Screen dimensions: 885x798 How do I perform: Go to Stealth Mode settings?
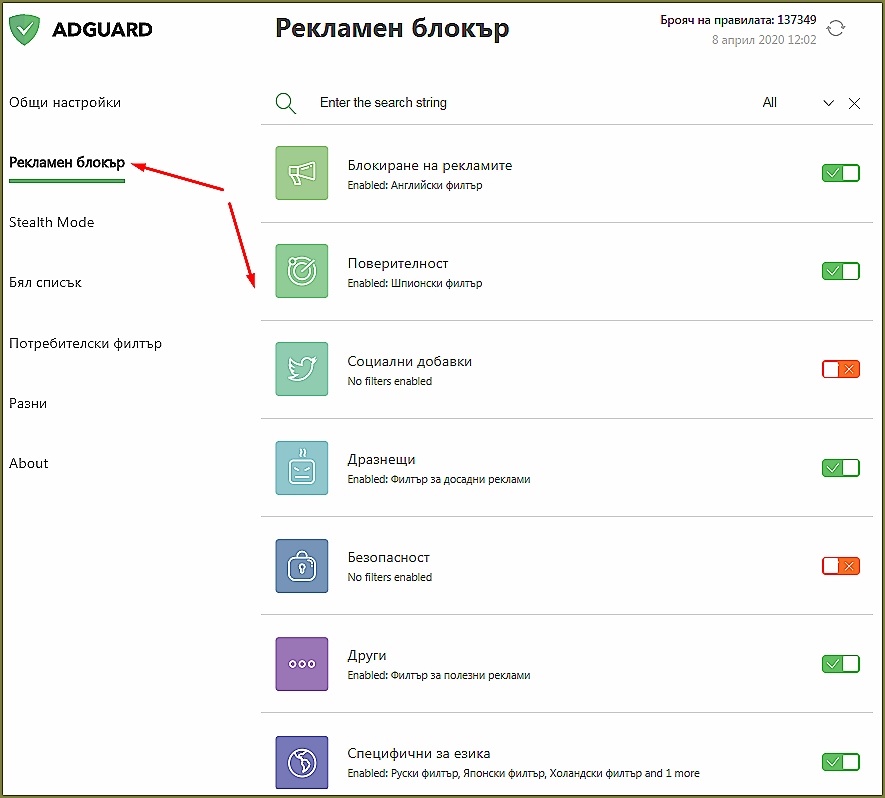coord(51,222)
